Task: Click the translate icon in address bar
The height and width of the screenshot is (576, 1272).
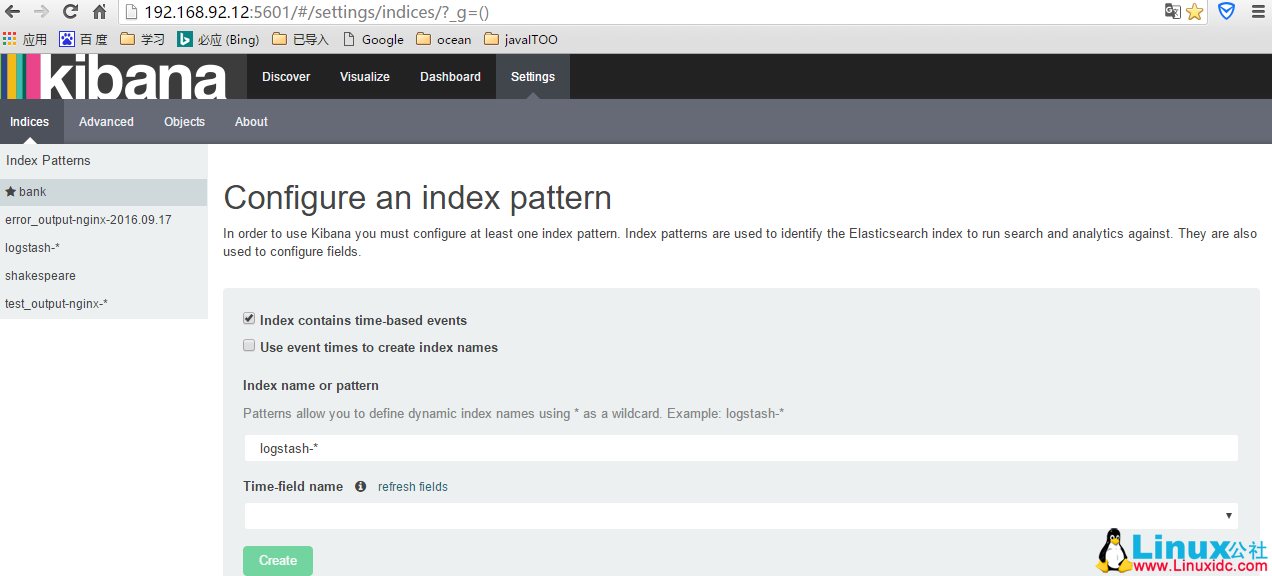Action: (x=1172, y=12)
